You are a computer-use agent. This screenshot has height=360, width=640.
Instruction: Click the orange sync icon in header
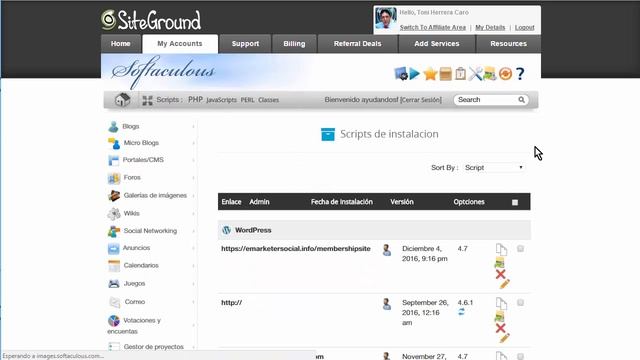point(505,74)
